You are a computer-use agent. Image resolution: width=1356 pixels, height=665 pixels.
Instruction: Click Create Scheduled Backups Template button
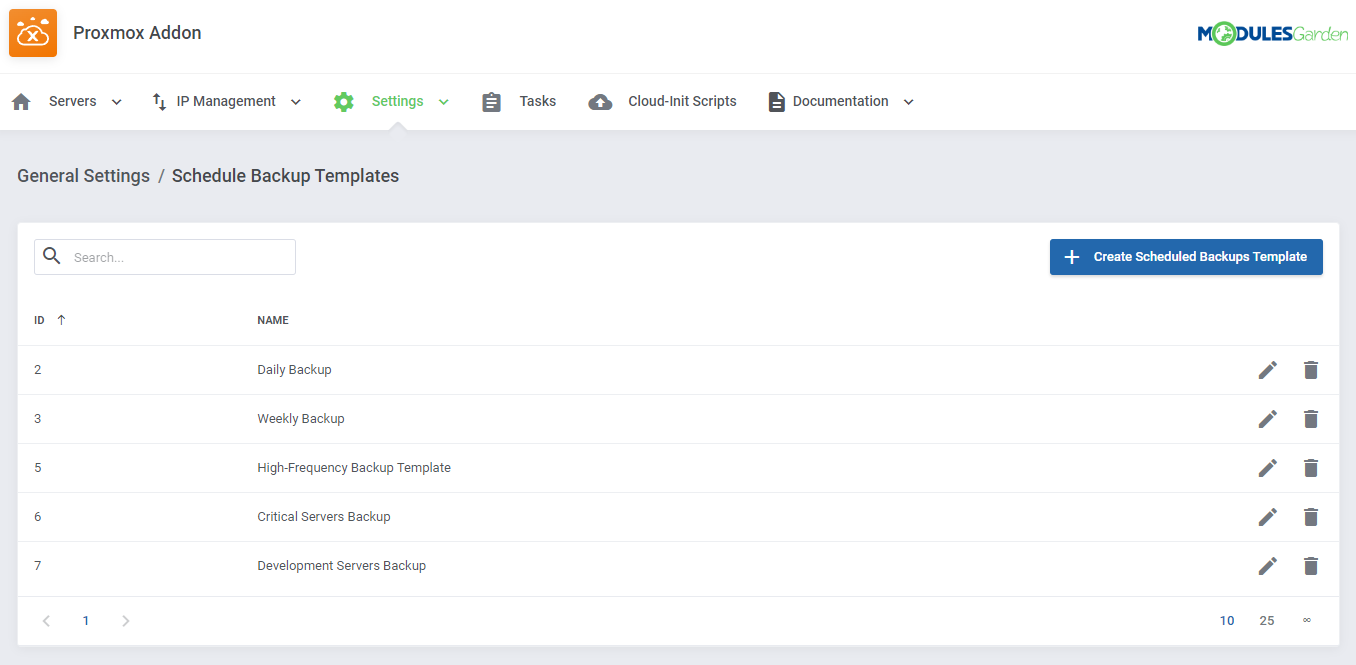(x=1186, y=257)
